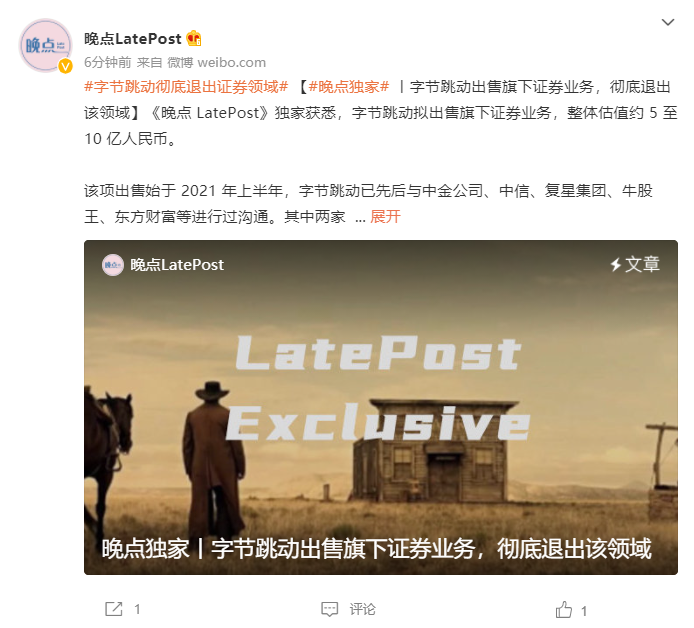Click the crown membership badge icon
694x628 pixels.
click(194, 39)
